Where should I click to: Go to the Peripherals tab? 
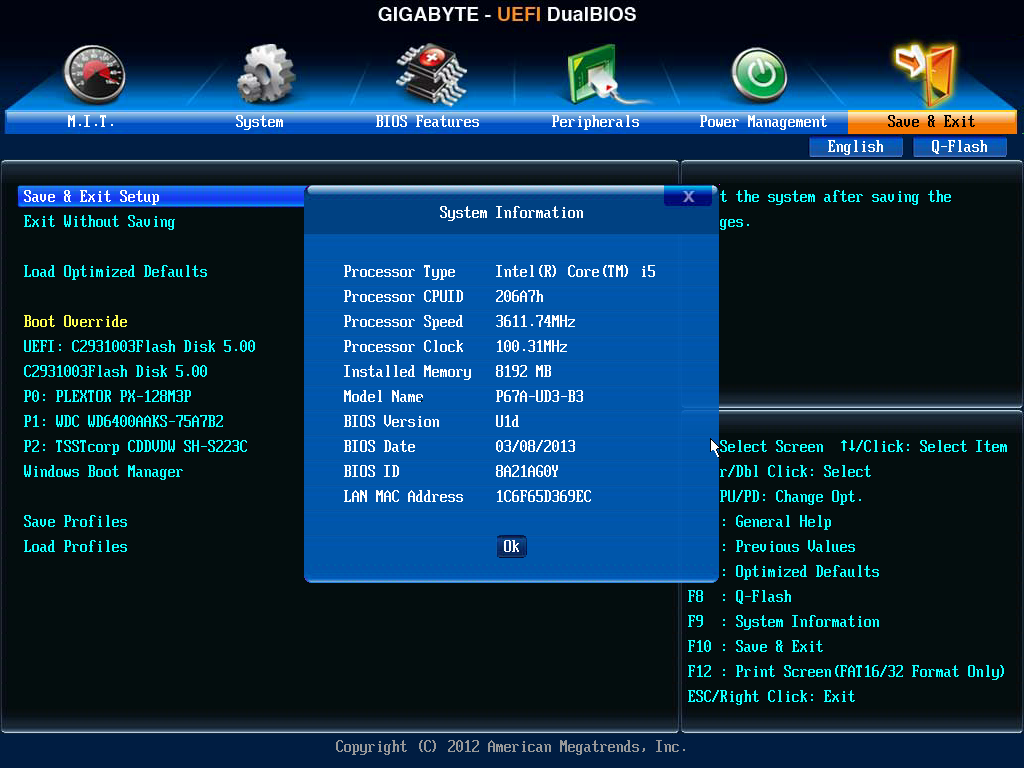coord(595,121)
